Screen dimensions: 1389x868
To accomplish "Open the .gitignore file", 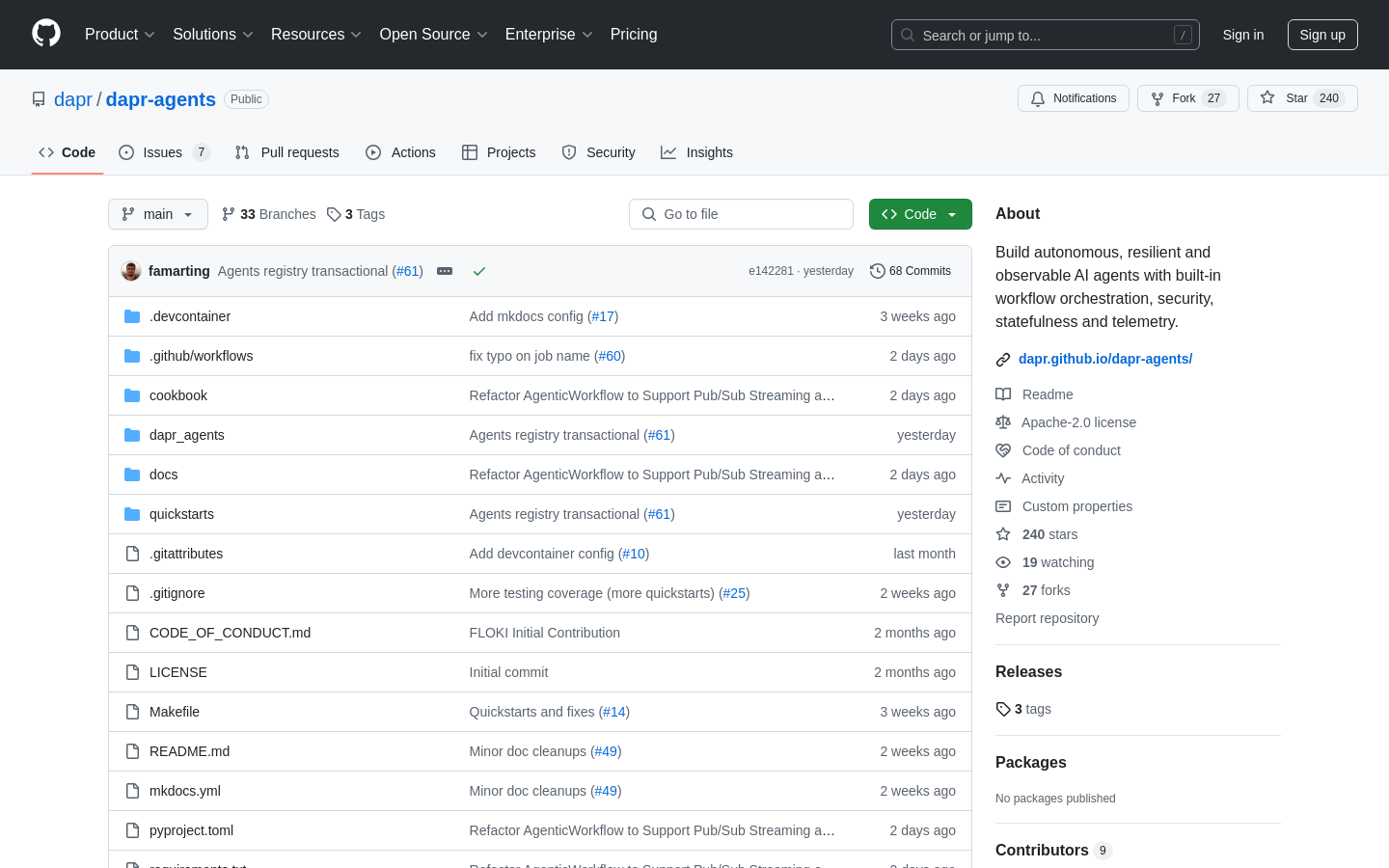I will (x=177, y=593).
